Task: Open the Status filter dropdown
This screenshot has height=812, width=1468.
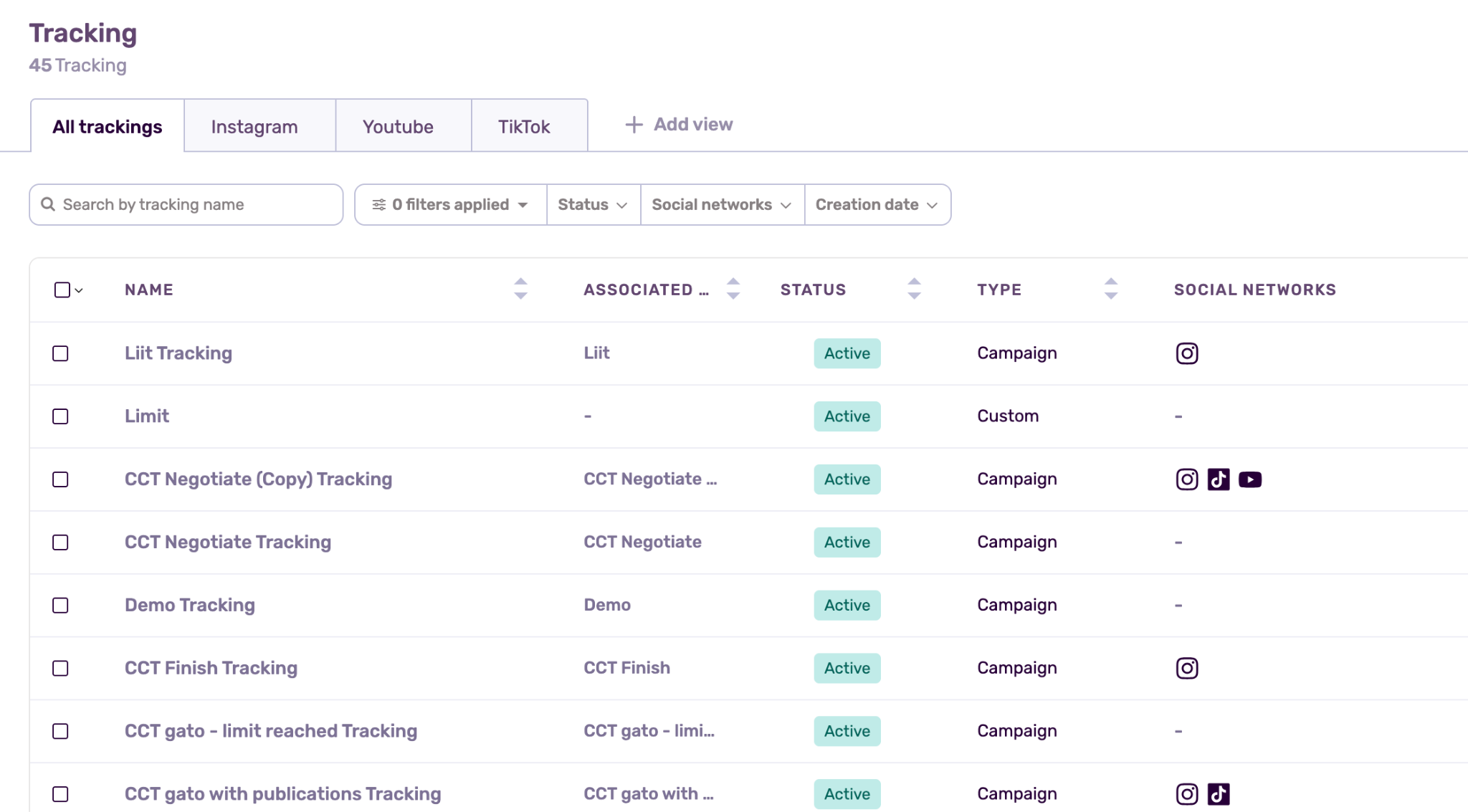Action: (593, 205)
